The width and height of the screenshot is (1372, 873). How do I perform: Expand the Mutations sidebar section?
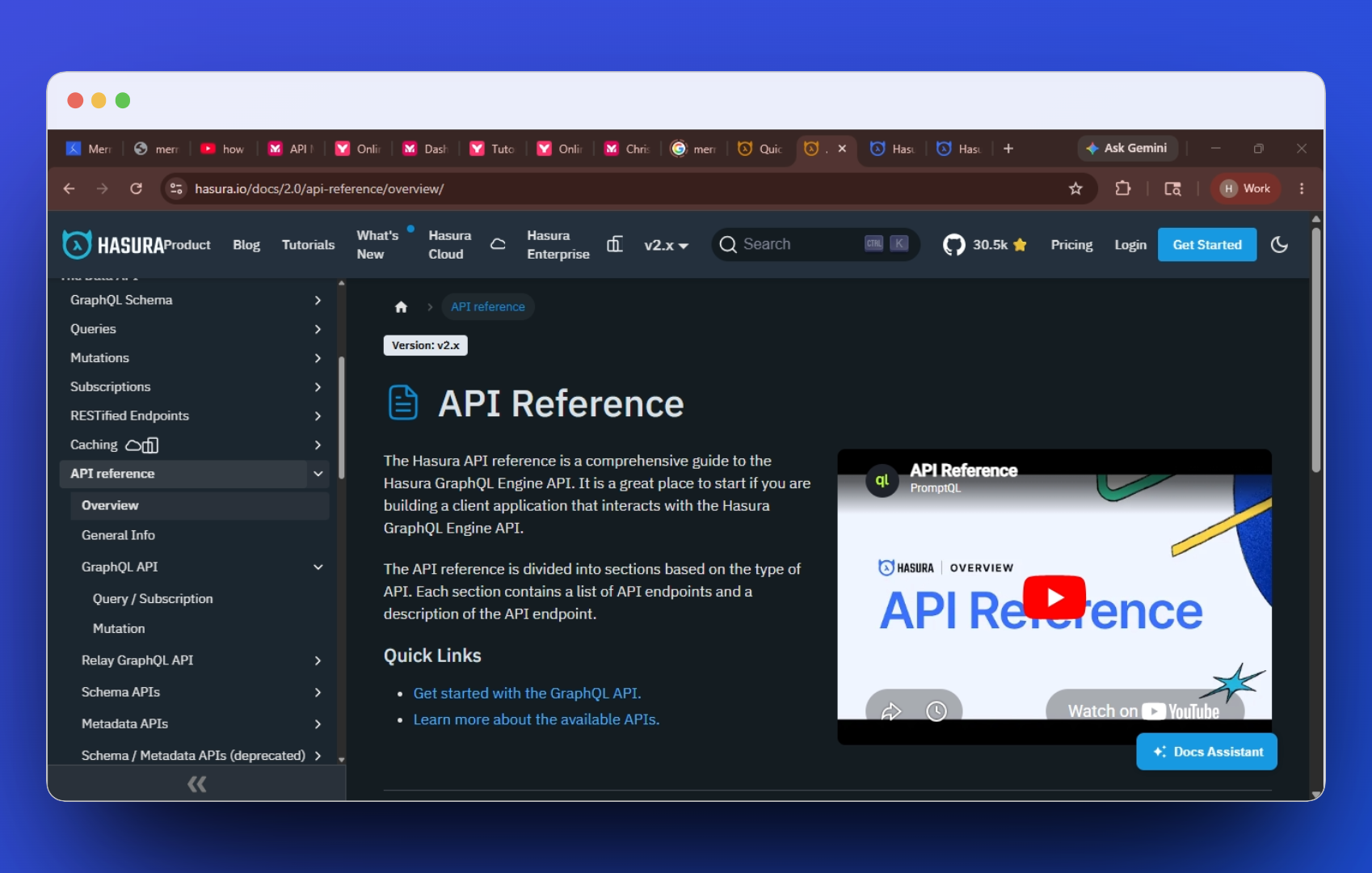[x=318, y=358]
